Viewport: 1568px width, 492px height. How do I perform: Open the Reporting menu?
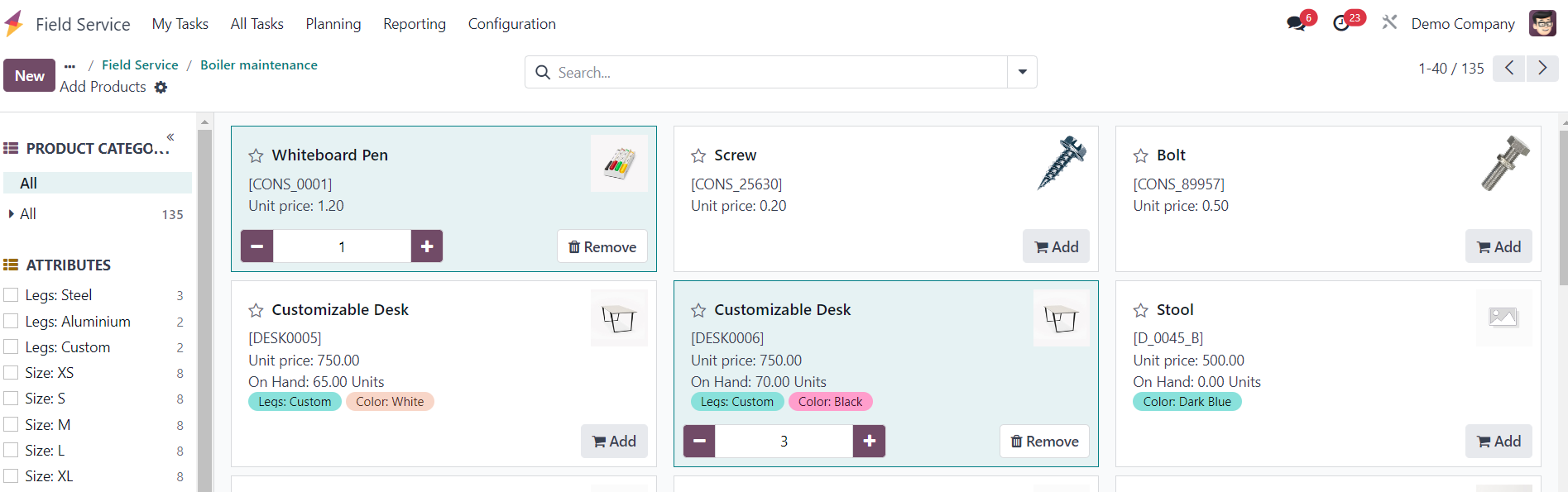point(415,24)
